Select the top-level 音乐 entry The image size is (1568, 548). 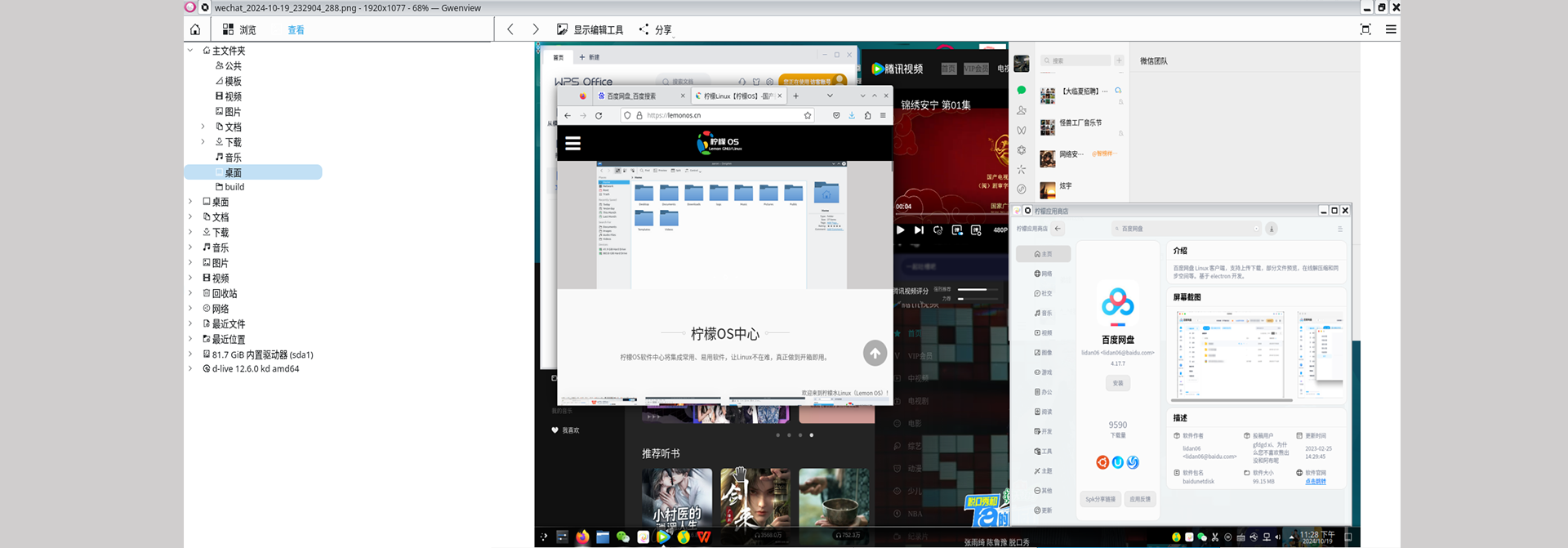216,247
